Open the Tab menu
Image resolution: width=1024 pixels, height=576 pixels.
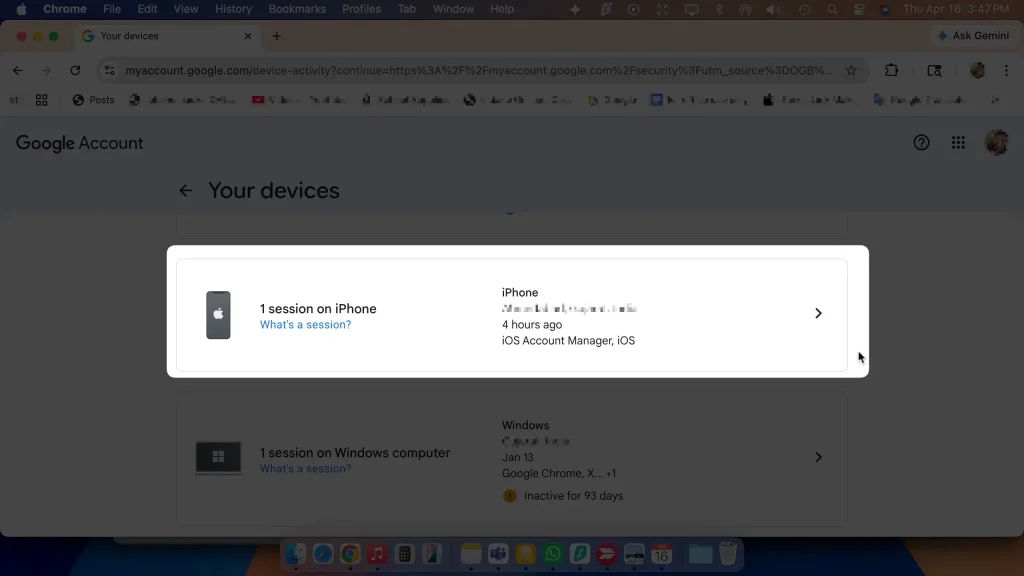click(406, 9)
